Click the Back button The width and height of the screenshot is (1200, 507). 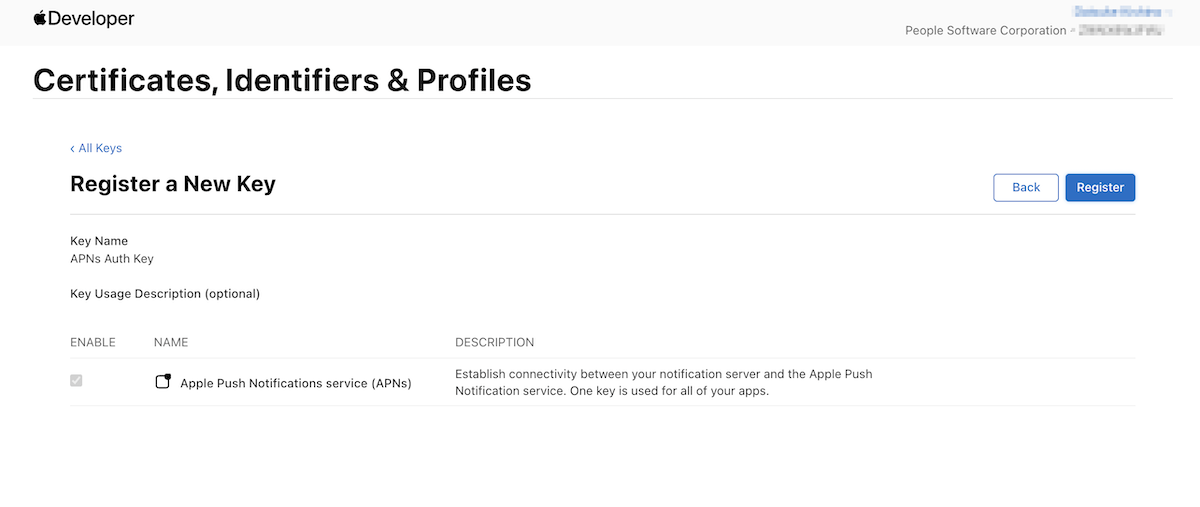pos(1026,187)
